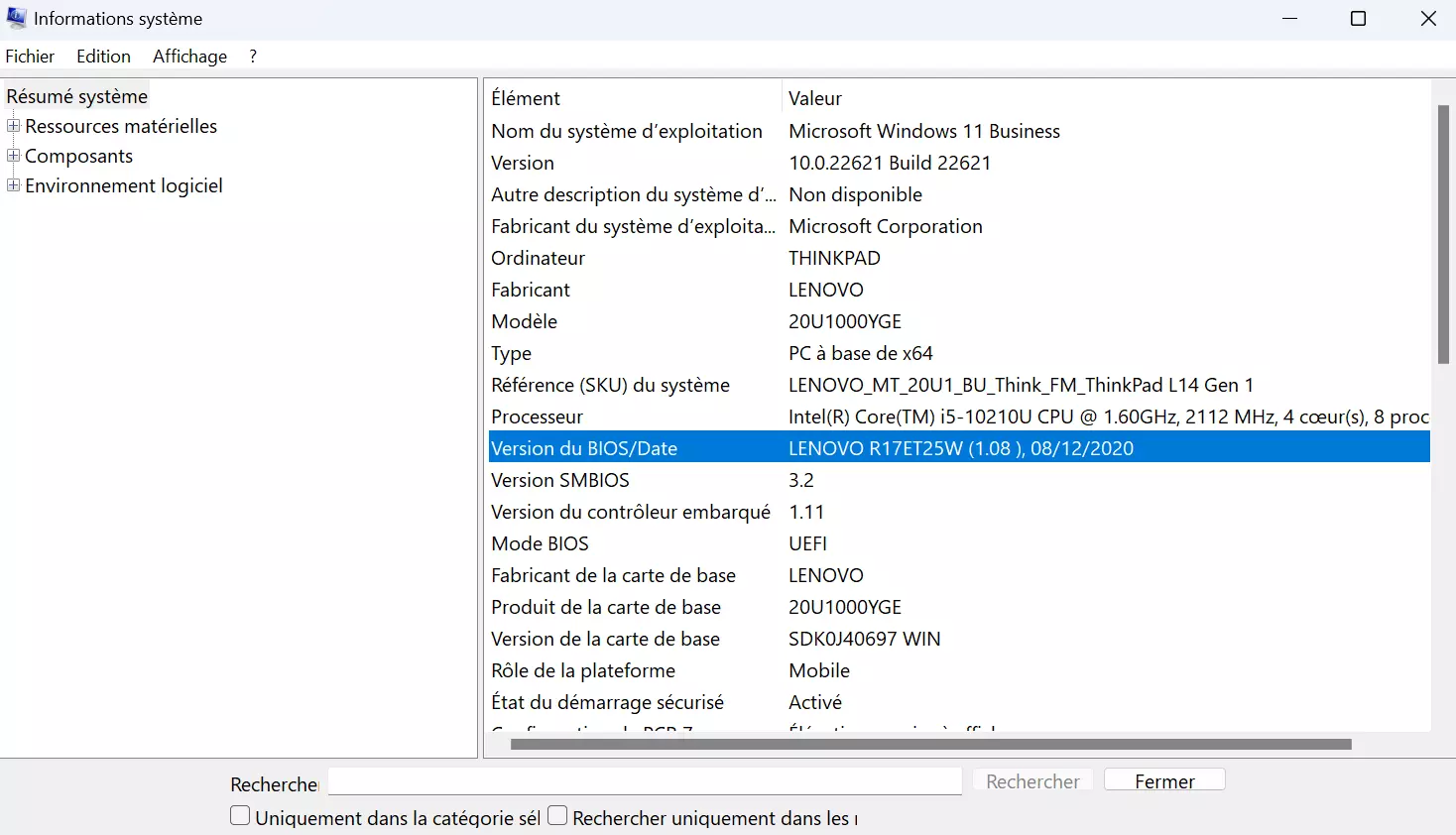Open the Fichier menu
Viewport: 1456px width, 835px height.
coord(30,57)
